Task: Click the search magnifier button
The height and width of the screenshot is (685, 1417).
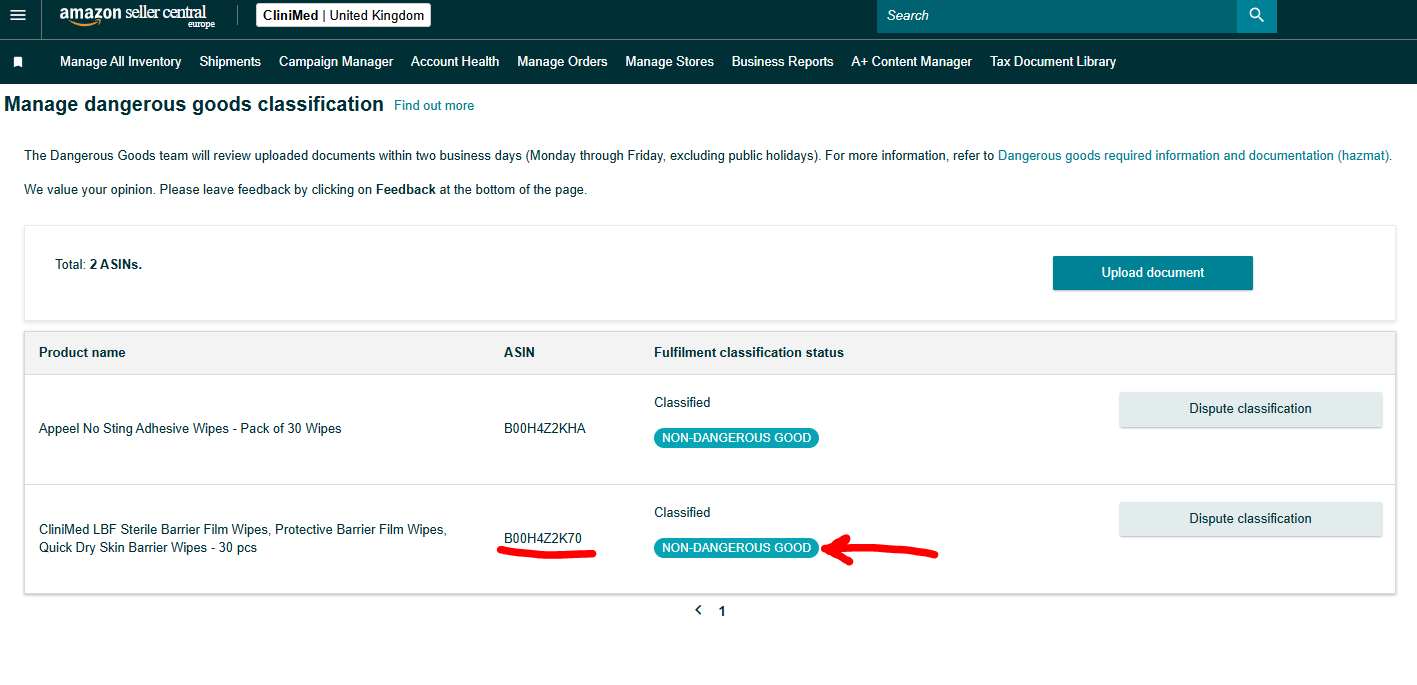Action: (1257, 15)
